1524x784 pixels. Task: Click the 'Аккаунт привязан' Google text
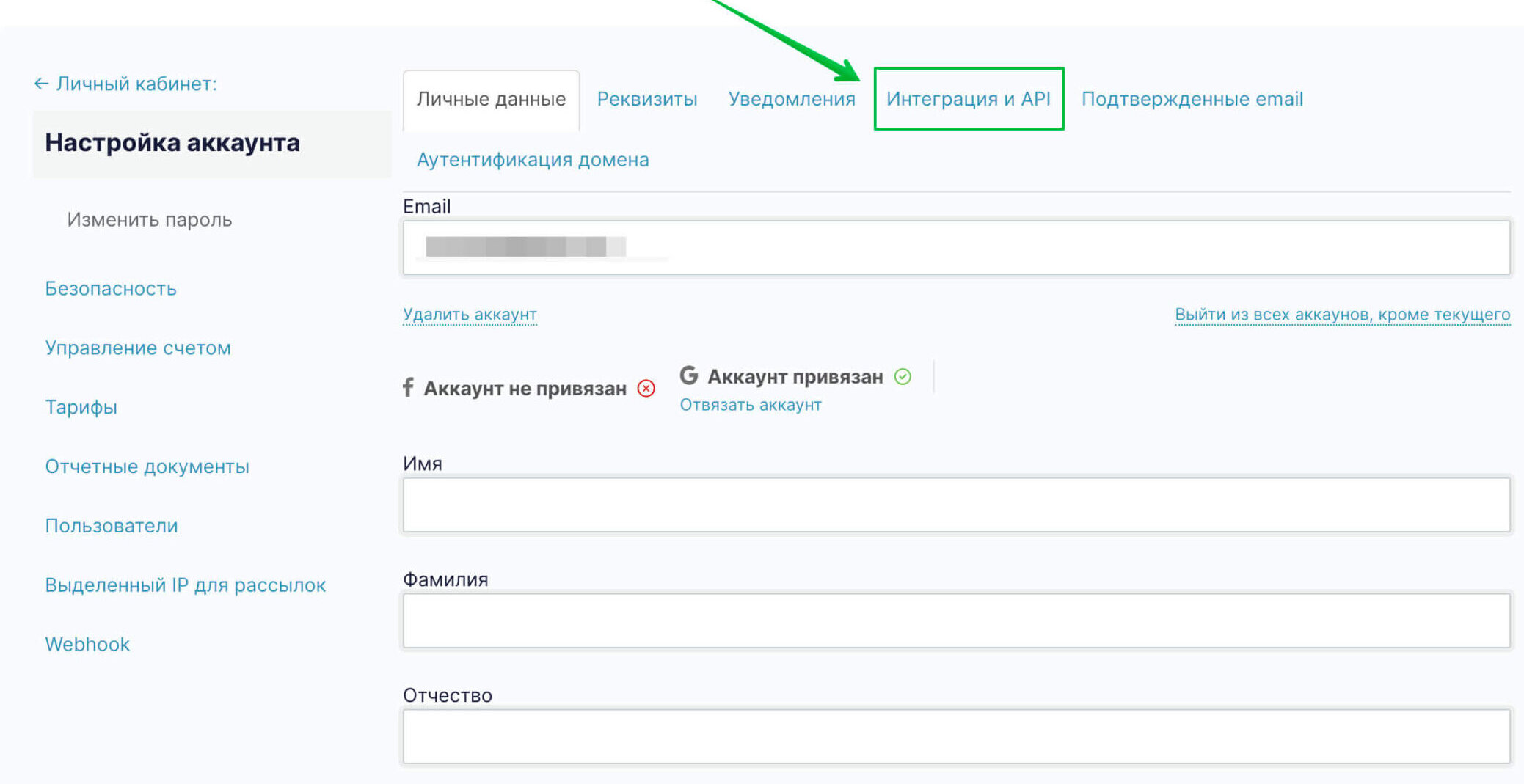(795, 377)
